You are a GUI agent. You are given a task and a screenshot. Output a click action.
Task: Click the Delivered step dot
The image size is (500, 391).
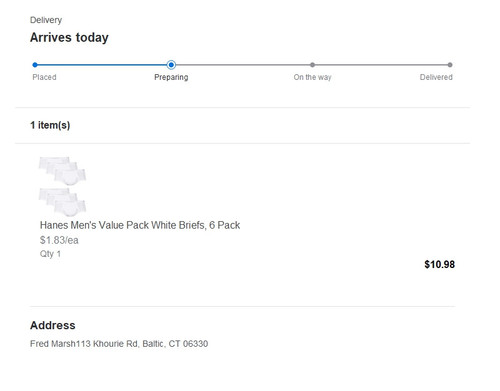[450, 65]
